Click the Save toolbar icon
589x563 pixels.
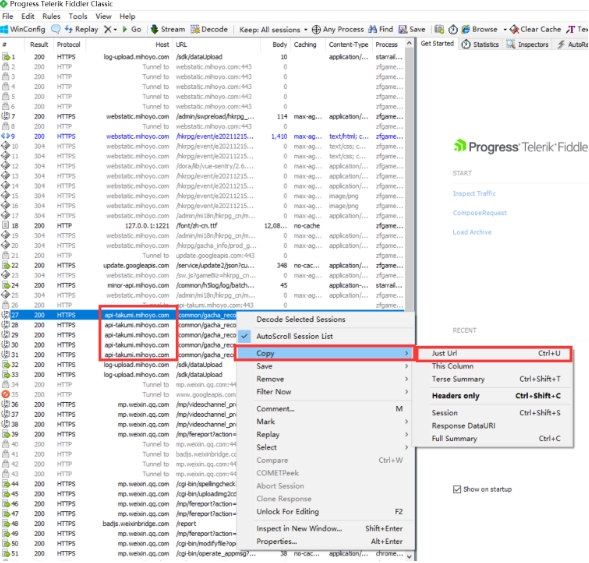click(x=403, y=29)
